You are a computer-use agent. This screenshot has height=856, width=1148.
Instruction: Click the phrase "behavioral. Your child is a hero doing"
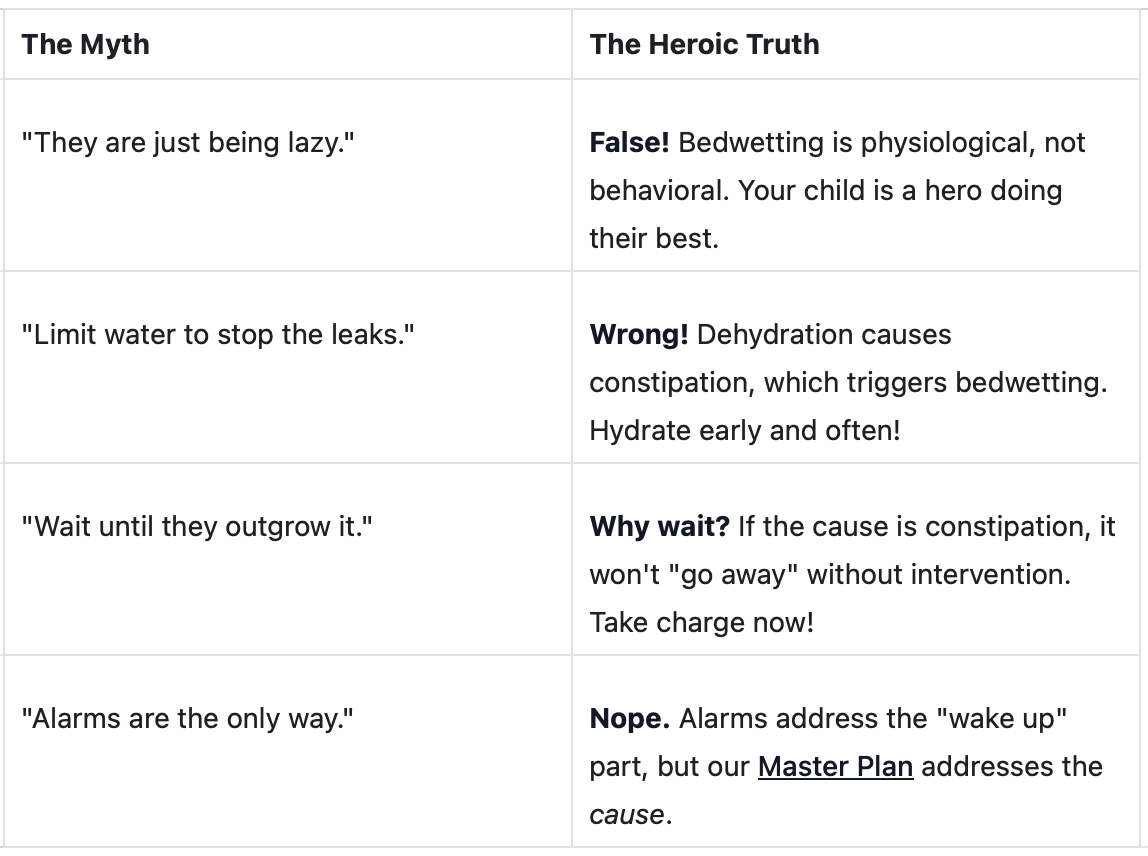pos(826,190)
